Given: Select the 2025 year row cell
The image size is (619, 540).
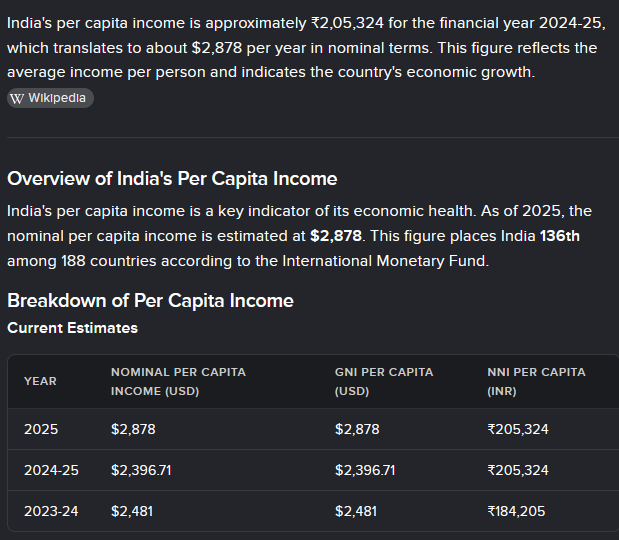Looking at the screenshot, I should click(41, 429).
